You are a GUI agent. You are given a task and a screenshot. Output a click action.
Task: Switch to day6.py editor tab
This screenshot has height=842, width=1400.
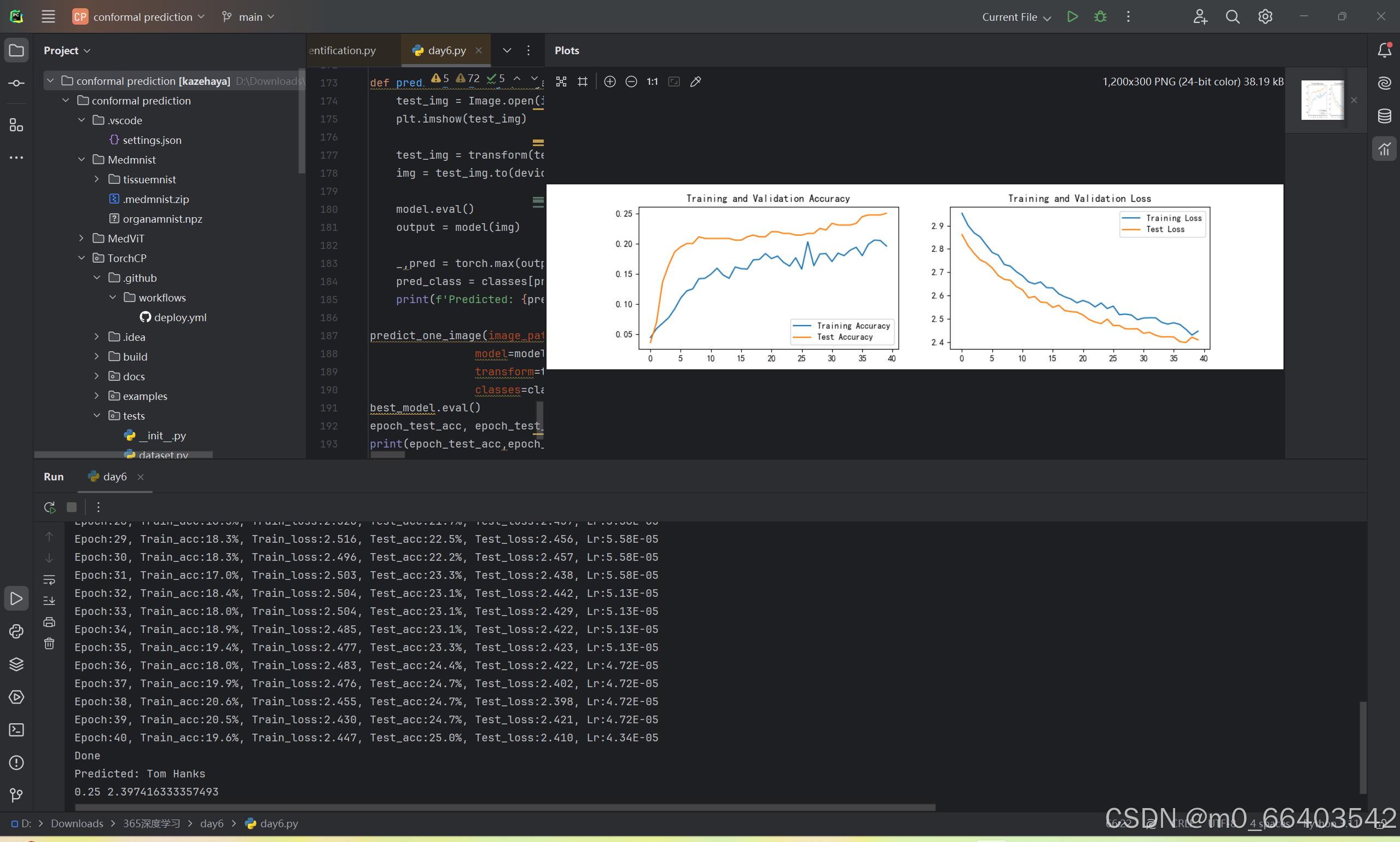(x=446, y=50)
